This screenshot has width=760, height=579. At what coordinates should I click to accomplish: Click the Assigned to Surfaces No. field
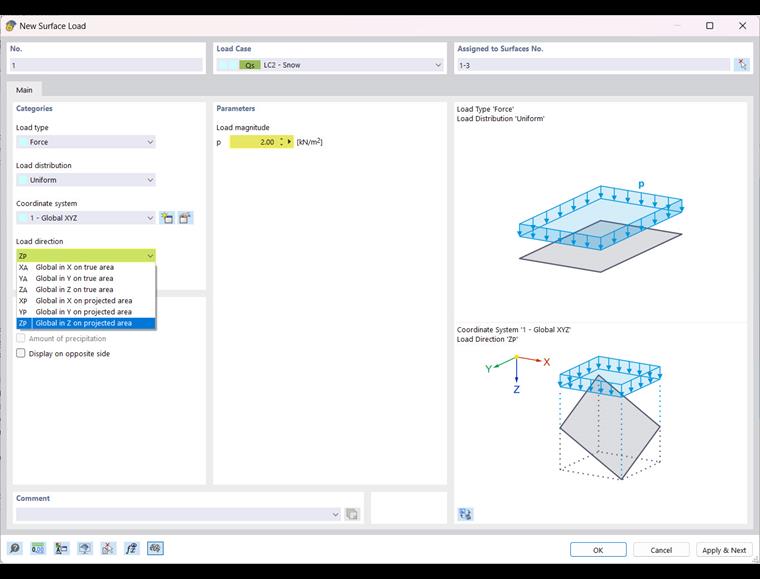[593, 65]
